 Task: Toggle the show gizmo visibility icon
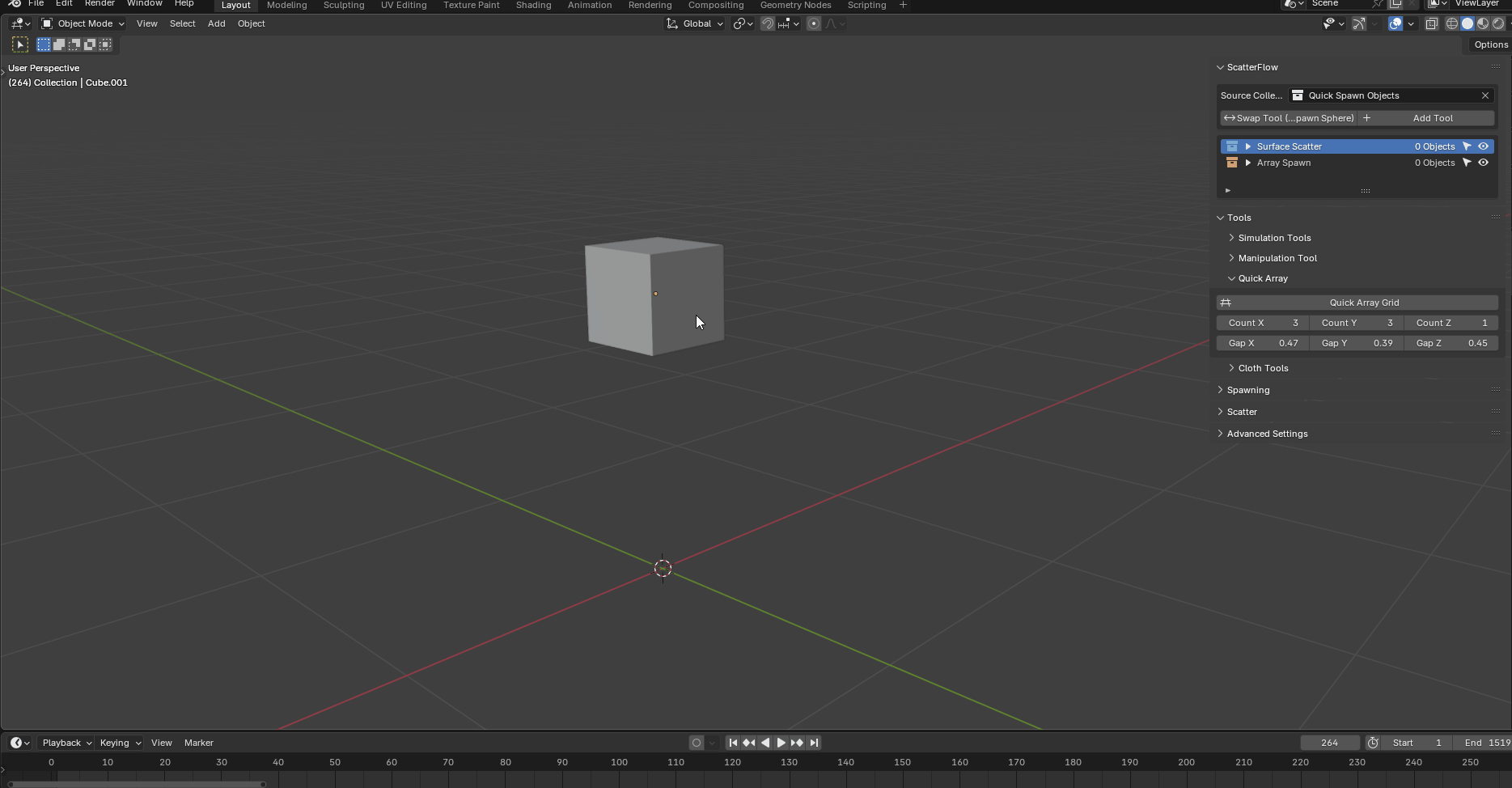[x=1359, y=23]
